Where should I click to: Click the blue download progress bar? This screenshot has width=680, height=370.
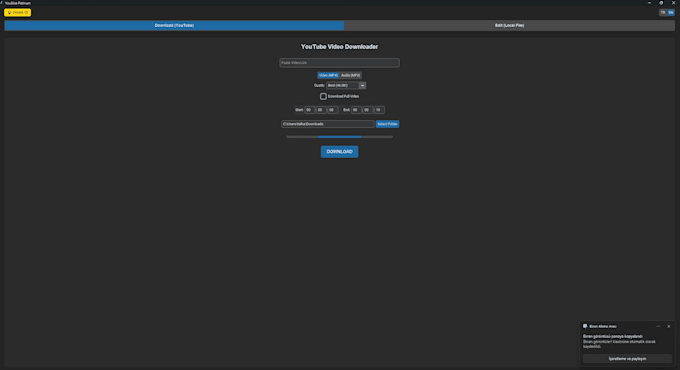[x=340, y=137]
